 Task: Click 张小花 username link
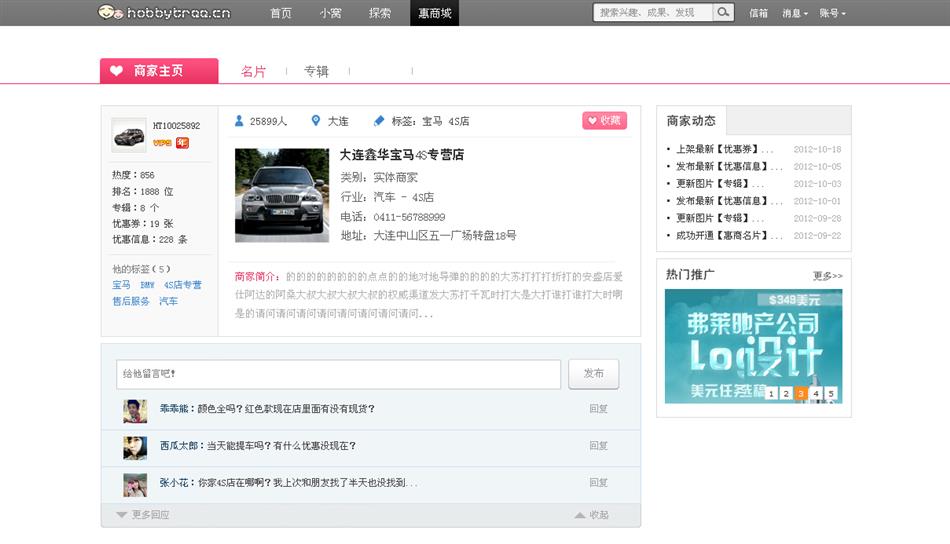coord(174,482)
